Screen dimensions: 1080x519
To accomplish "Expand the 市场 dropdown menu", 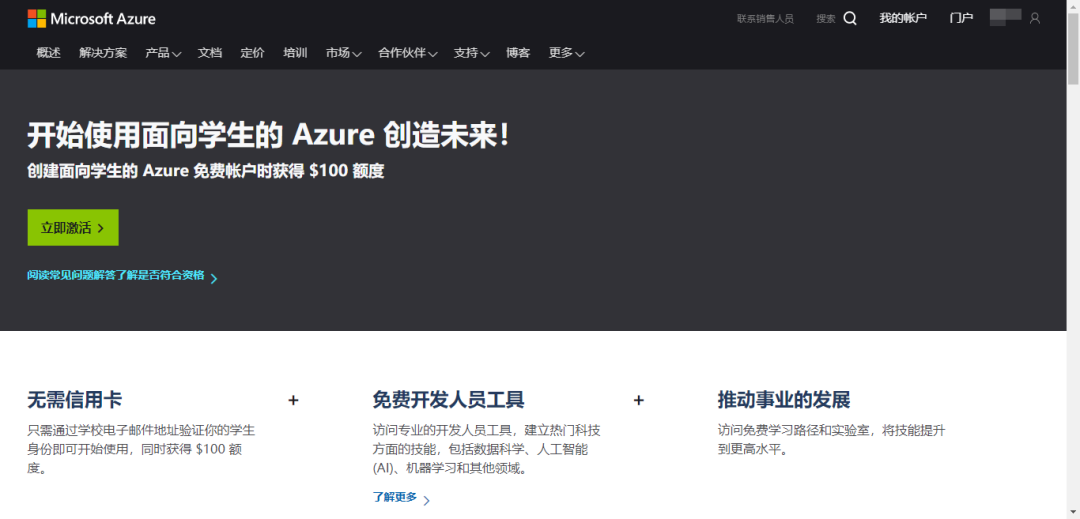I will (344, 53).
